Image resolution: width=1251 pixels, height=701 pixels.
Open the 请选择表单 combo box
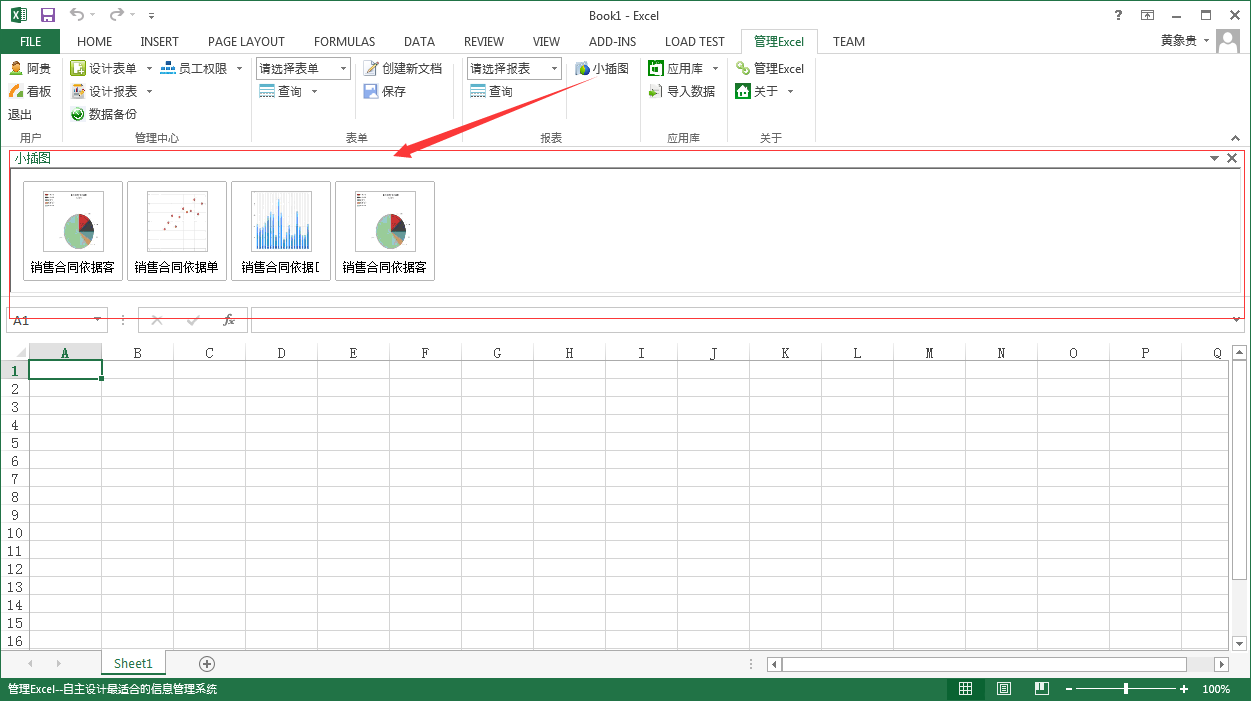pyautogui.click(x=303, y=69)
